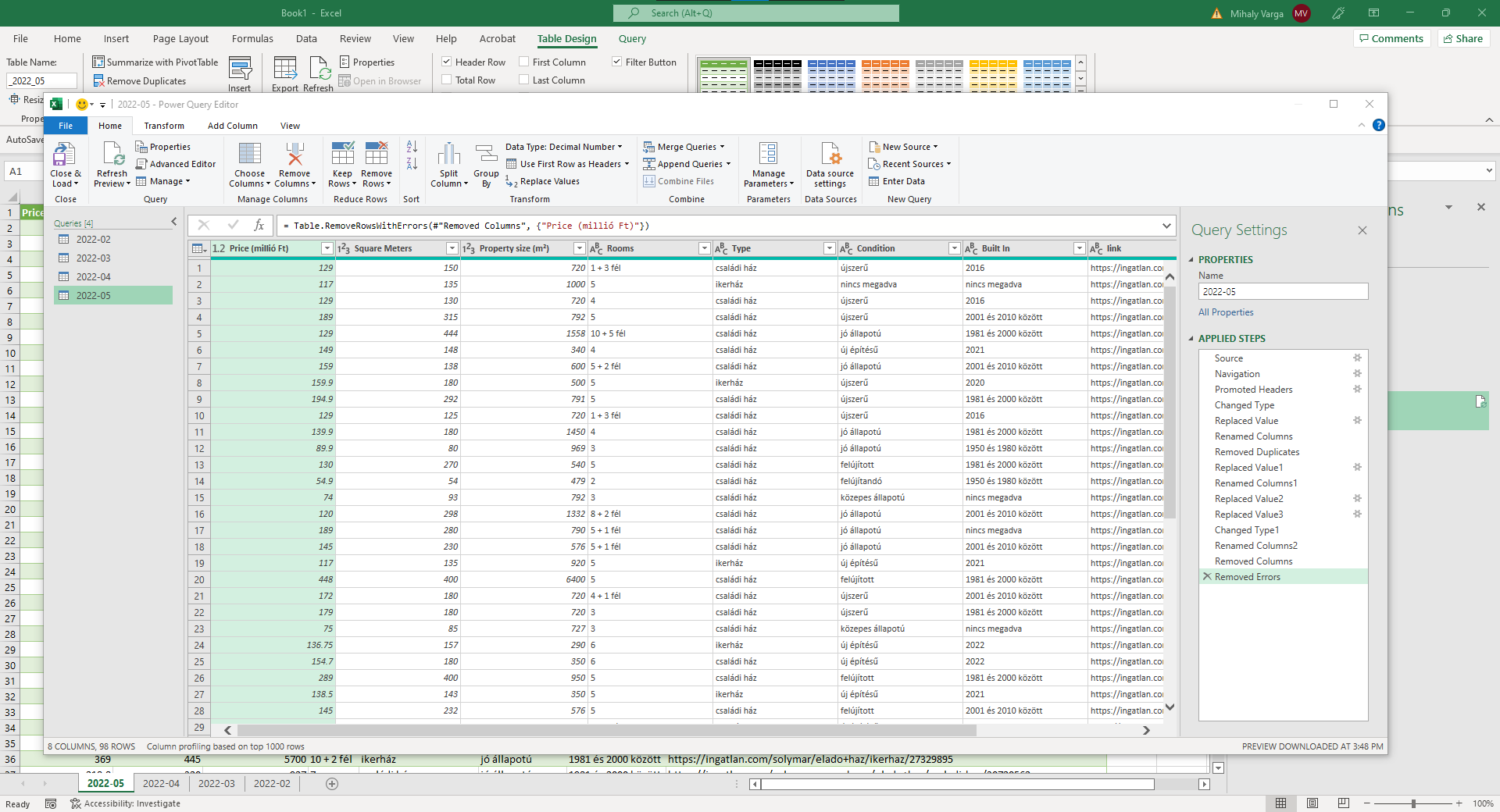The image size is (1500, 812).
Task: Enable the First Column checkbox
Action: 524,62
